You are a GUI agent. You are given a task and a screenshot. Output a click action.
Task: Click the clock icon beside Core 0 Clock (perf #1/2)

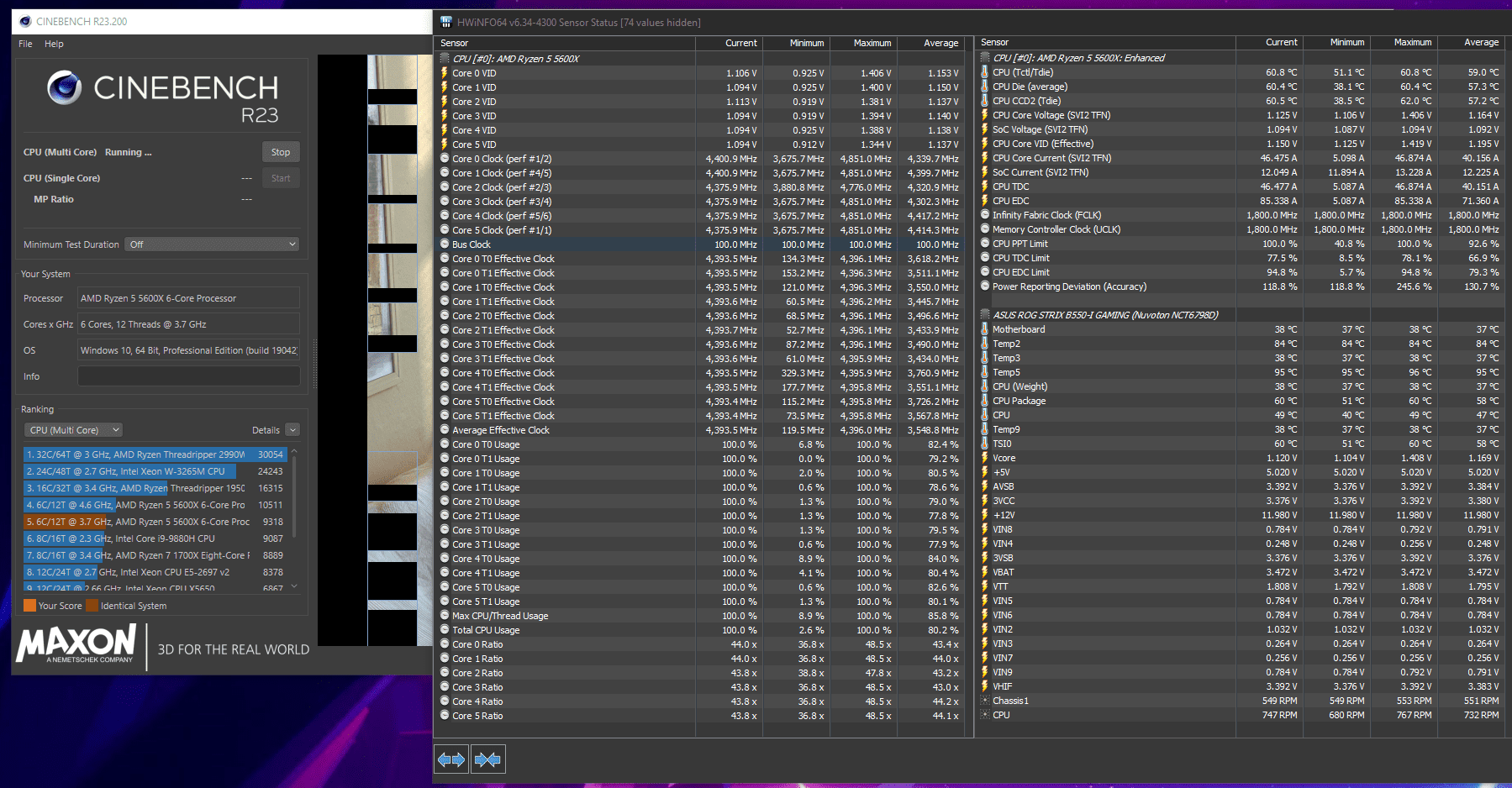[445, 159]
